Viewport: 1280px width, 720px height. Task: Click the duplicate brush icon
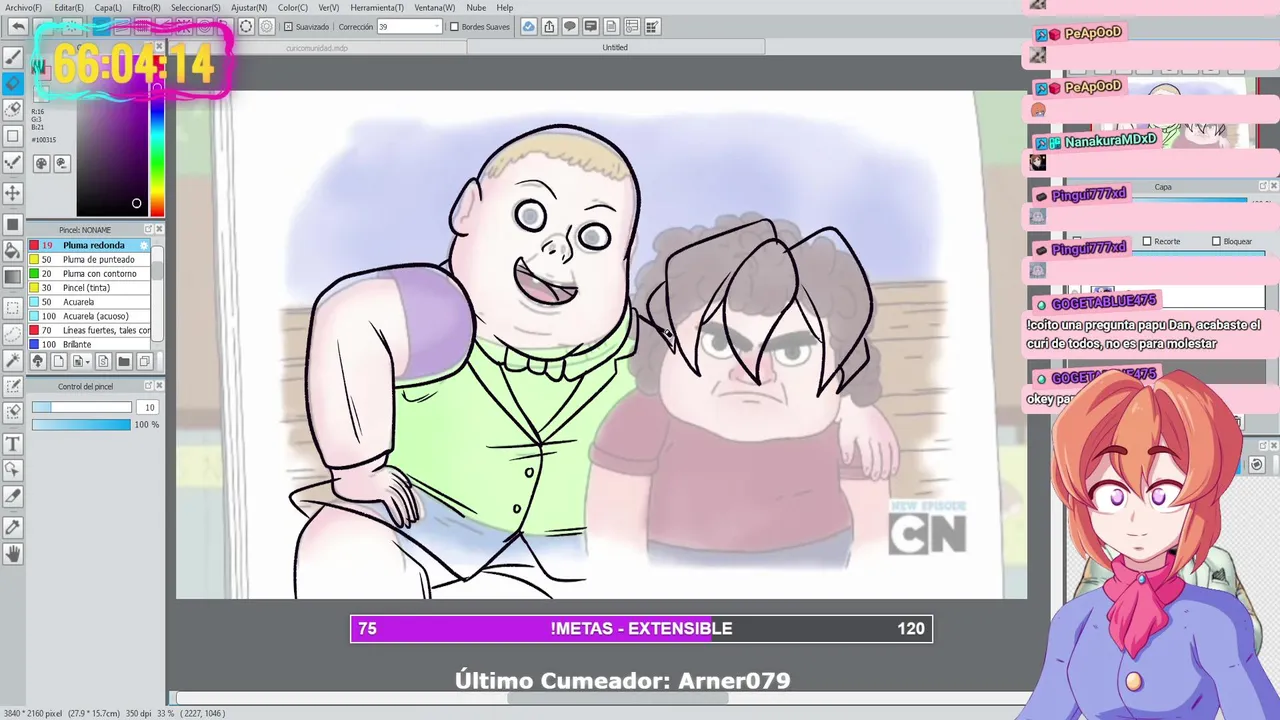point(144,361)
